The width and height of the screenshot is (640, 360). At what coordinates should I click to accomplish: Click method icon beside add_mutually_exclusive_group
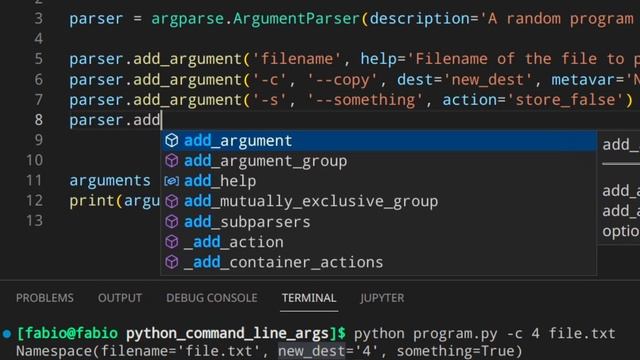[x=171, y=201]
